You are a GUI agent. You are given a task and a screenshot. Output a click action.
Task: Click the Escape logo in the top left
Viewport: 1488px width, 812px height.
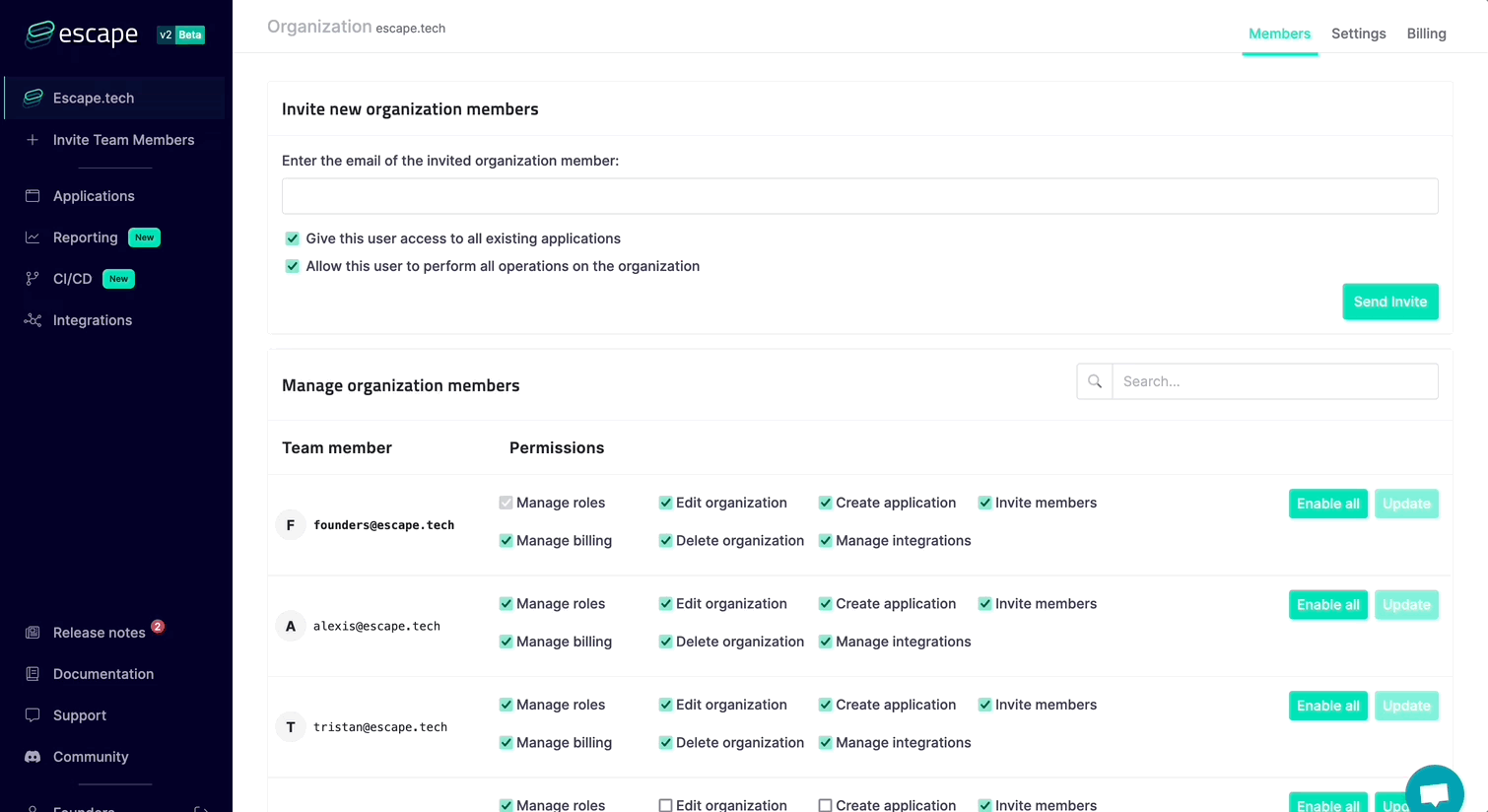82,34
